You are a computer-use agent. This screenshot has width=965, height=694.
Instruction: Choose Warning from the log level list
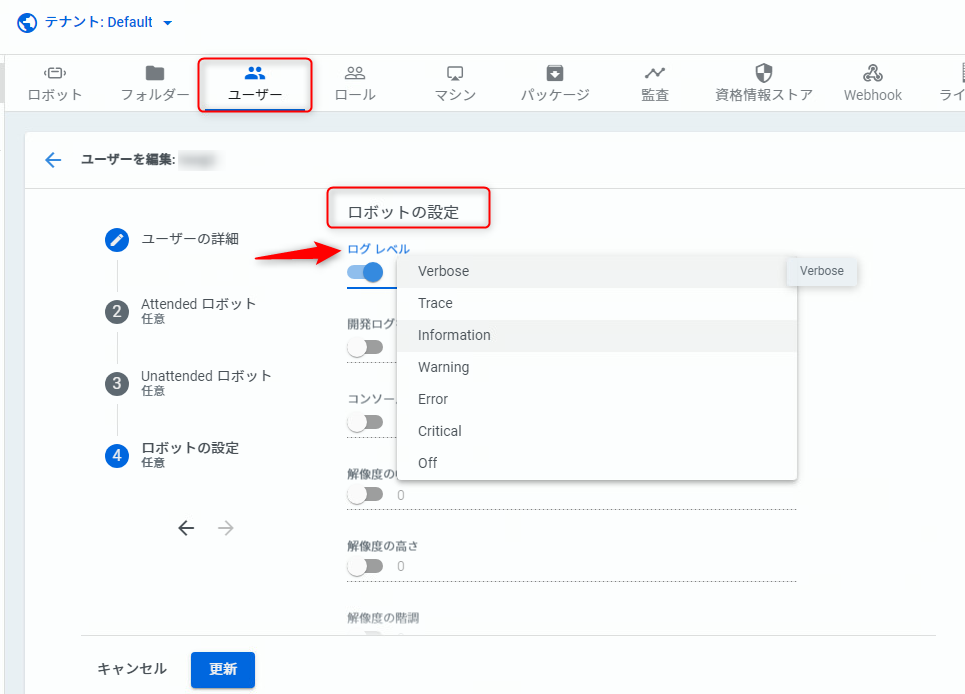click(597, 367)
